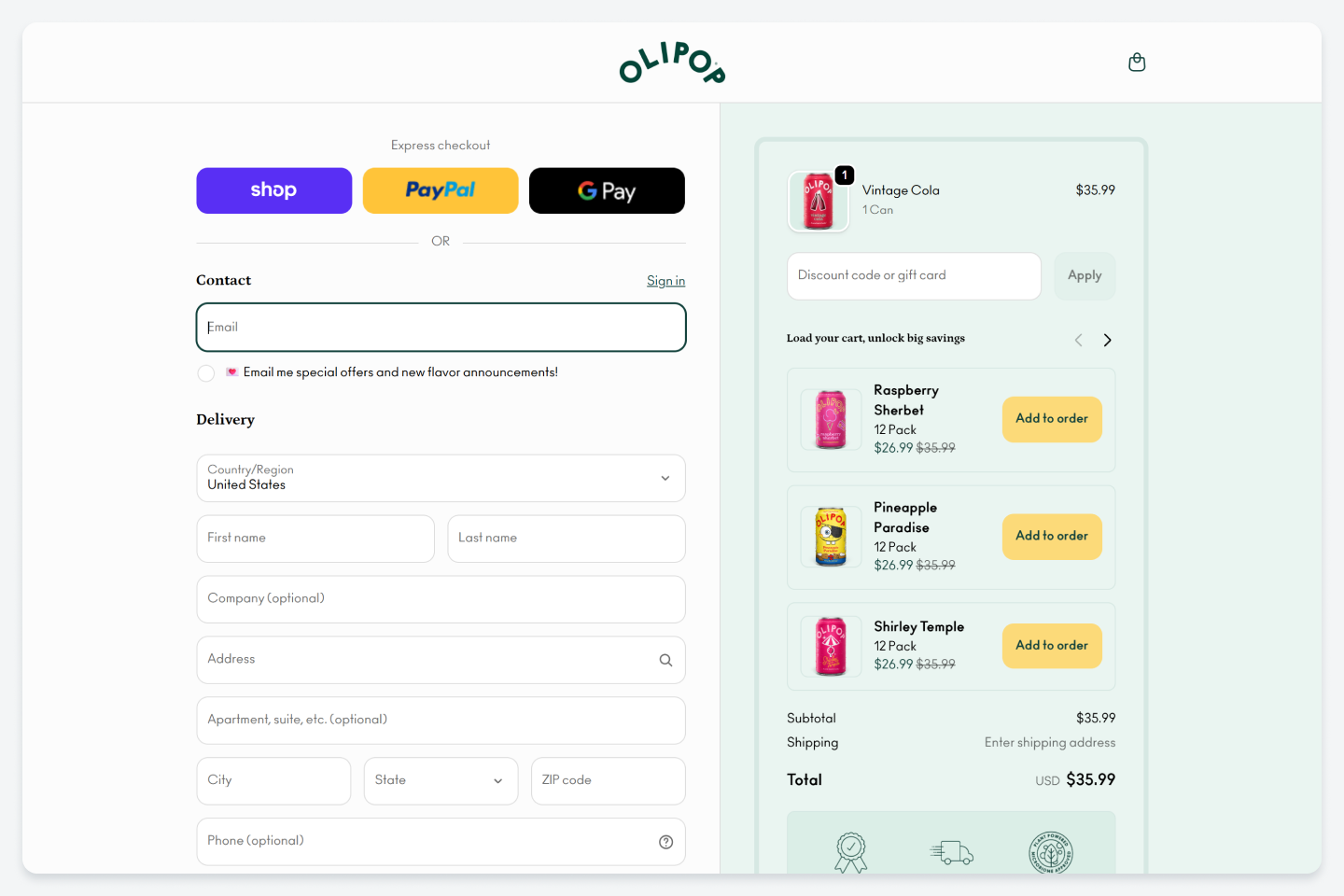The height and width of the screenshot is (896, 1344).
Task: Choose PayPal express checkout
Action: click(441, 190)
